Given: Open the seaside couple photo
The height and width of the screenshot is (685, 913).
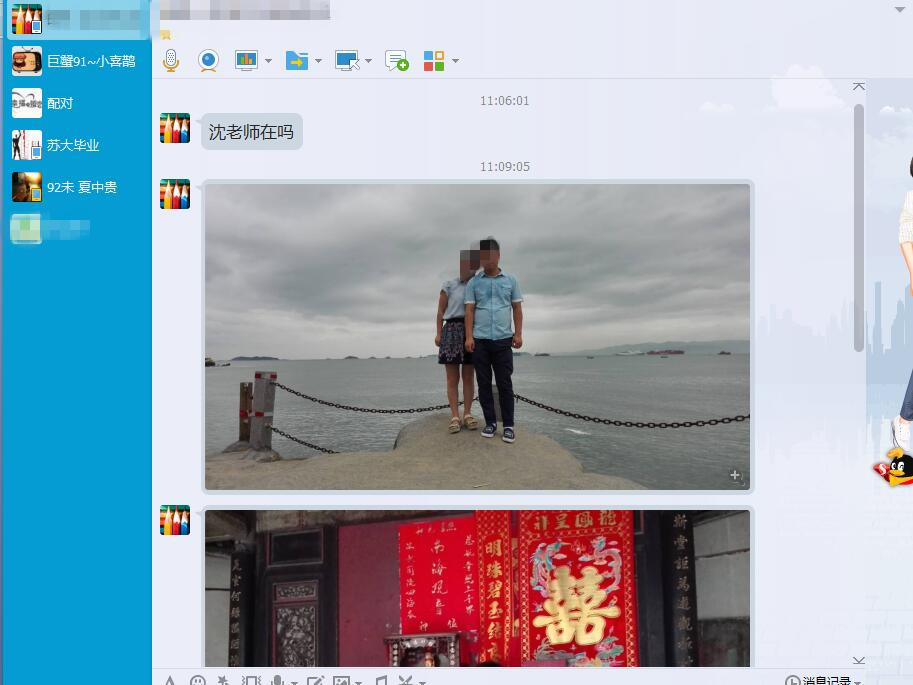Looking at the screenshot, I should tap(477, 337).
